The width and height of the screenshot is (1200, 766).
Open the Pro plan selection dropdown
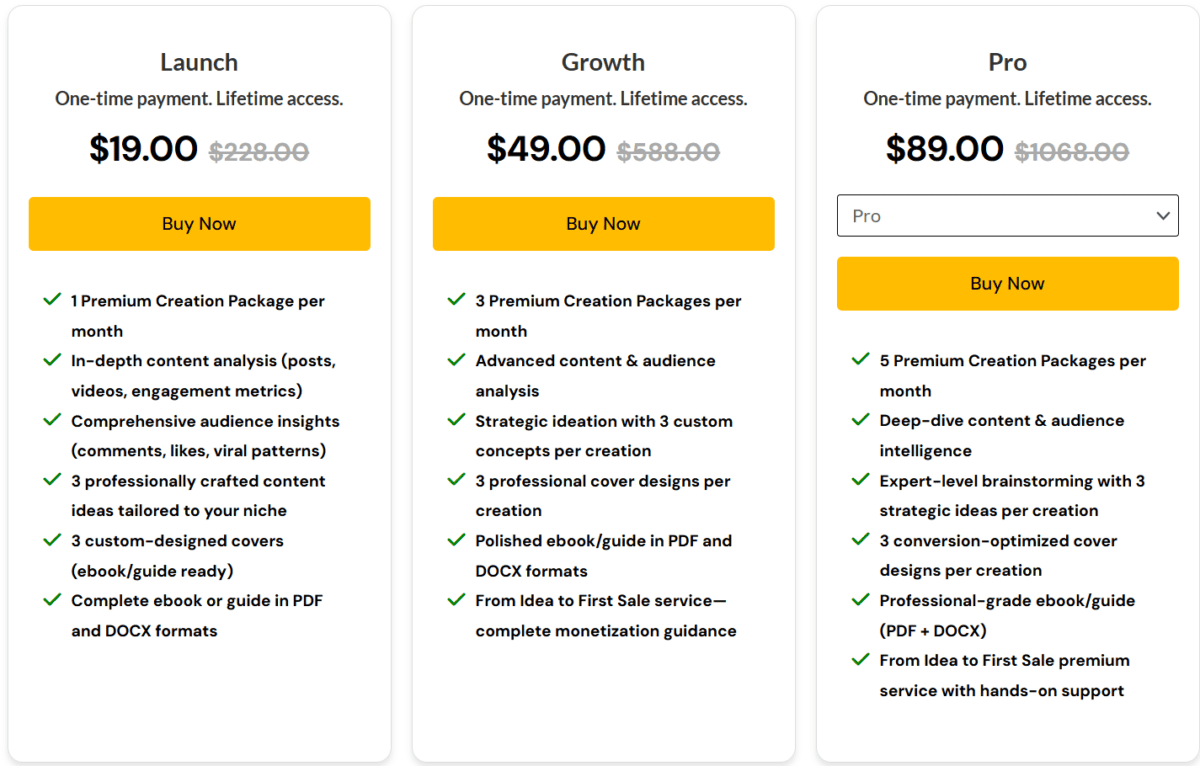(1007, 216)
